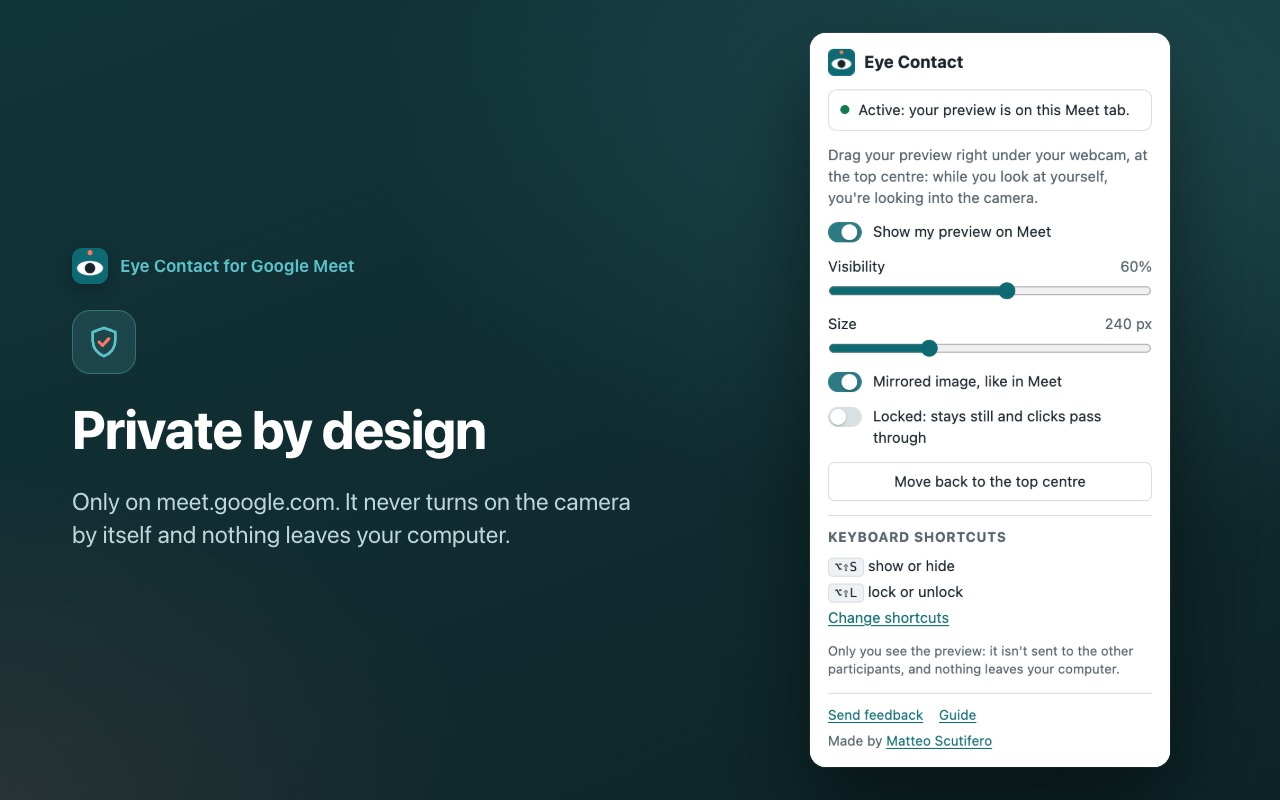
Task: Click the green active status dot
Action: click(x=845, y=110)
